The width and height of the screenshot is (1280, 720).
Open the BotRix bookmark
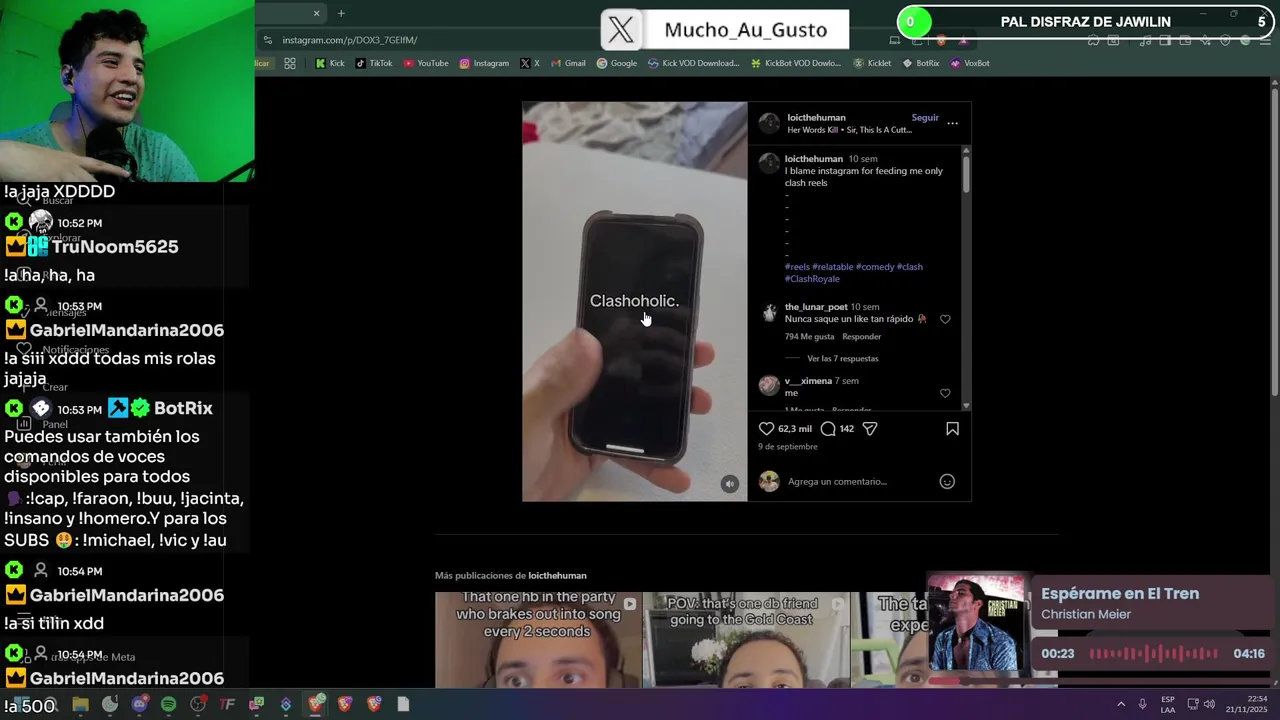tap(921, 63)
